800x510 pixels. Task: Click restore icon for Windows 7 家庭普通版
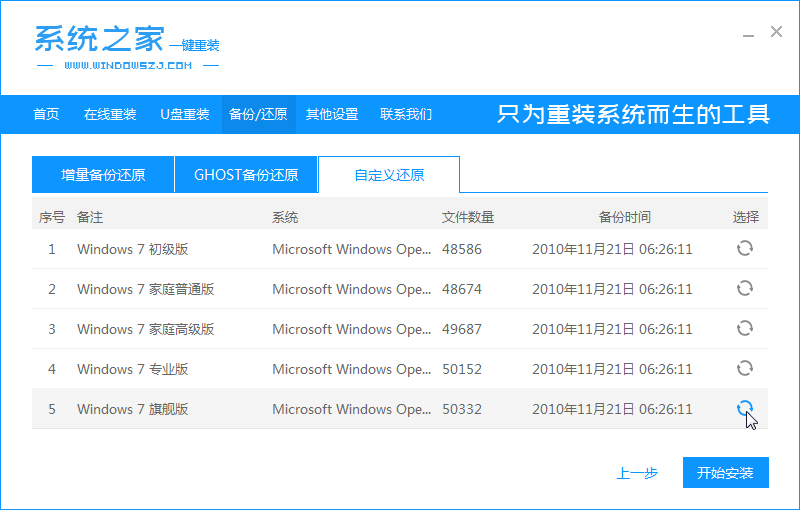(744, 289)
